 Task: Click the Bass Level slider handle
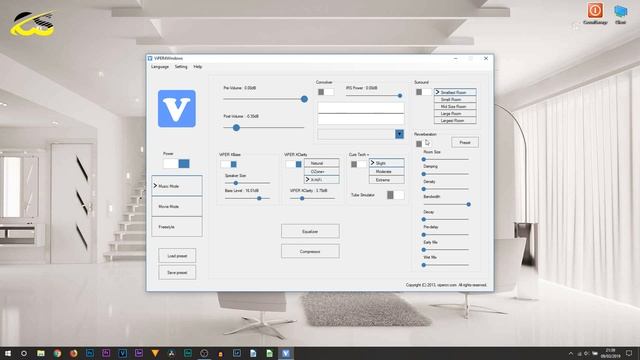point(259,198)
